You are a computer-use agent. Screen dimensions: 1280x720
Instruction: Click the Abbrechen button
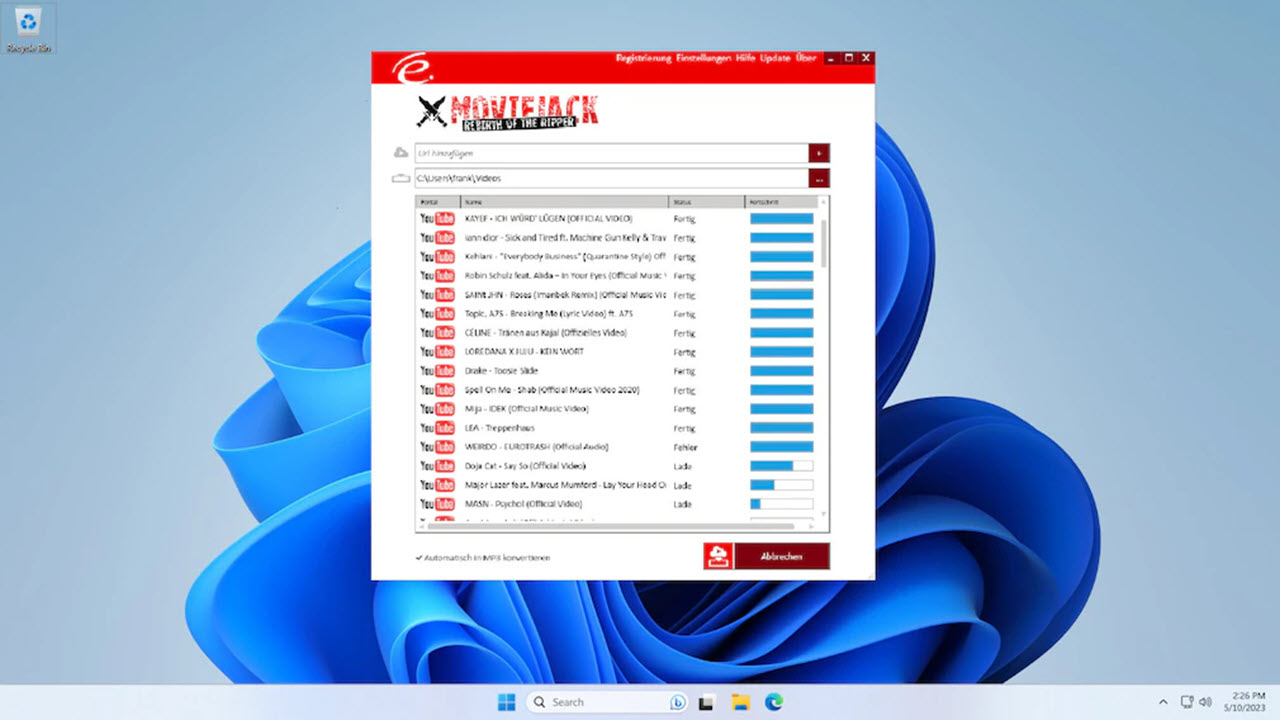(782, 556)
